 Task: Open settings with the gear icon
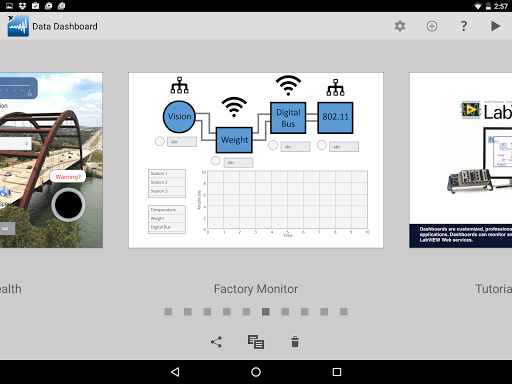pyautogui.click(x=400, y=26)
